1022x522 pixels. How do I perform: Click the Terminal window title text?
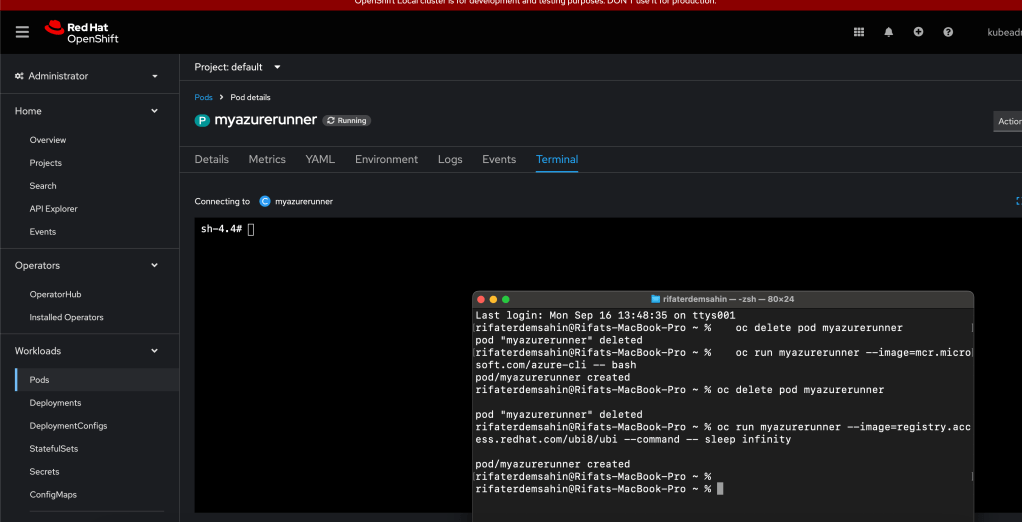728,299
